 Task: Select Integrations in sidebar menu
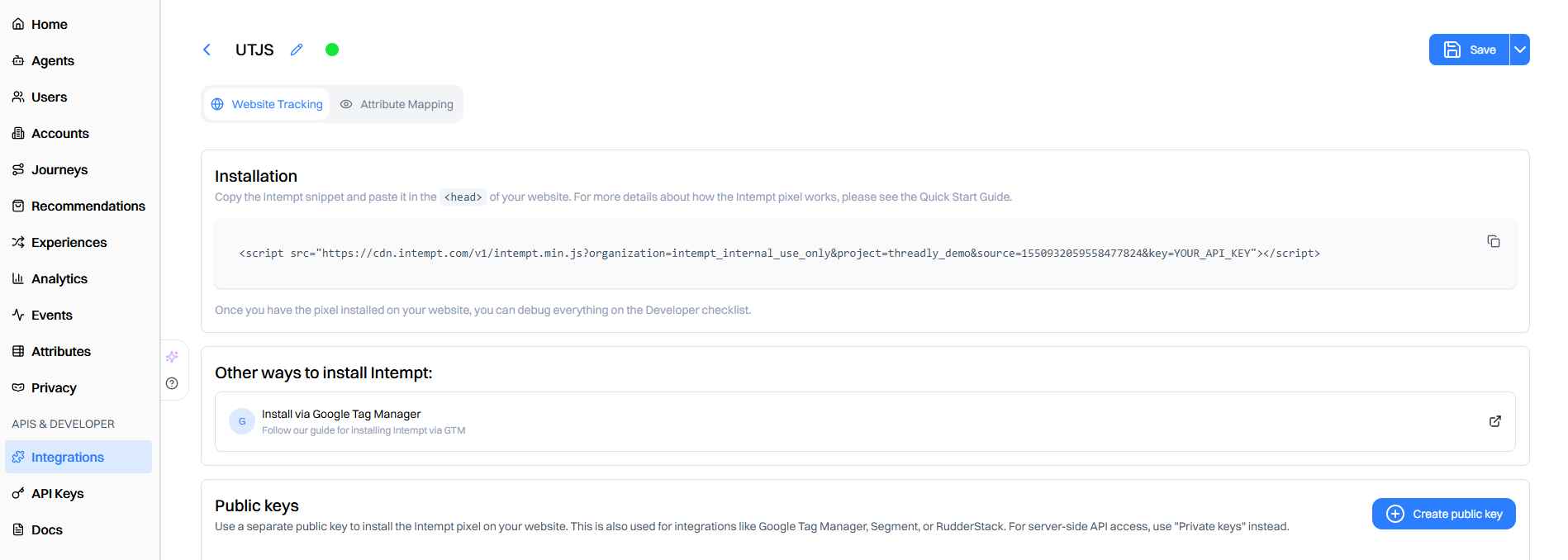(78, 457)
